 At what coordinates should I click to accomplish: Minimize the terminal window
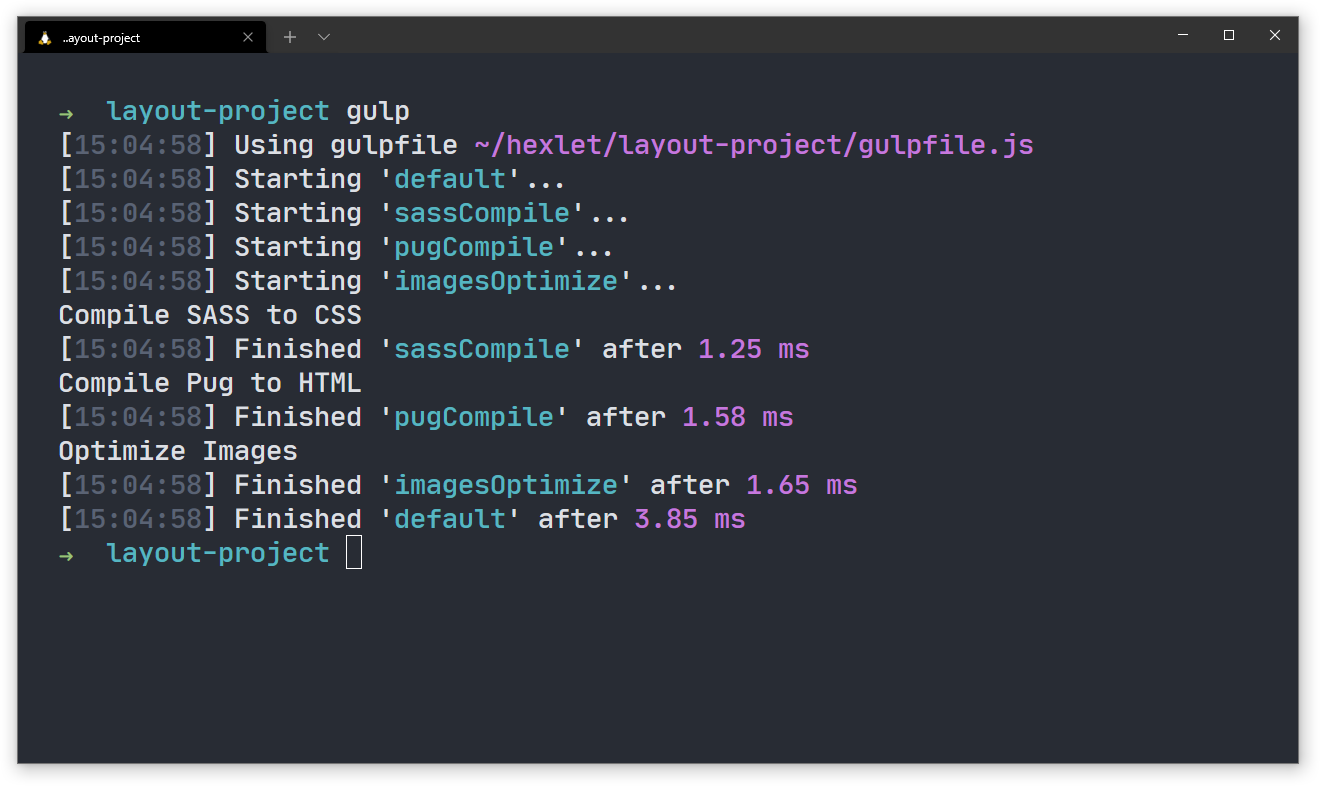(x=1183, y=35)
